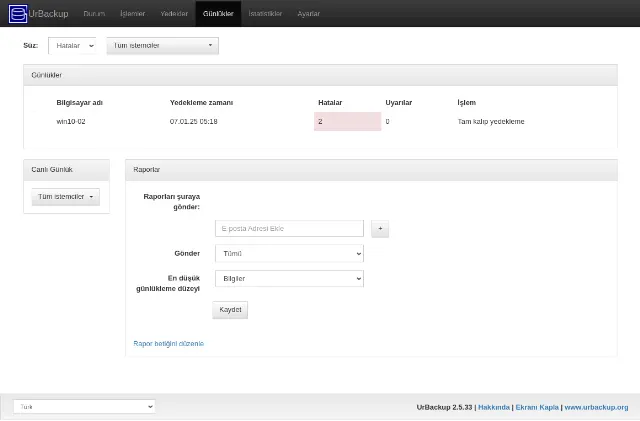Click the 07.01.25 05:18 backup time
The image size is (640, 421).
click(x=193, y=122)
